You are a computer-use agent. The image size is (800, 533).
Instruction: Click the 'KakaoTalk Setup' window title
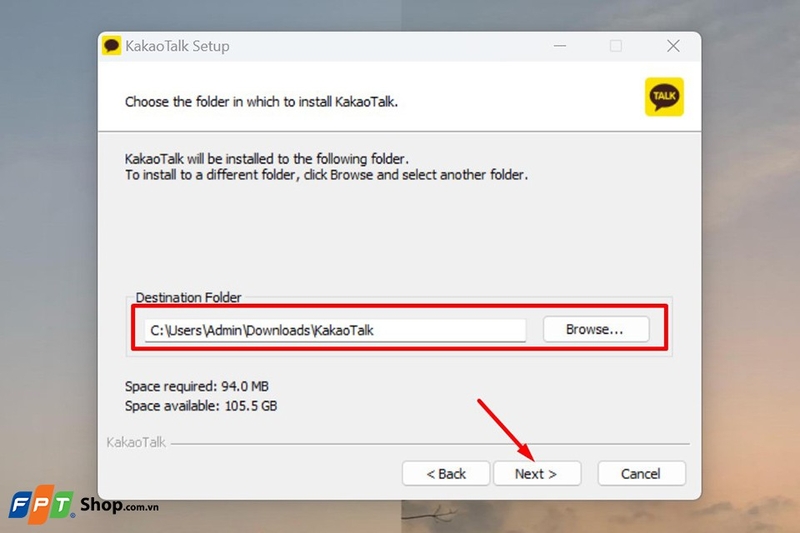click(x=177, y=46)
